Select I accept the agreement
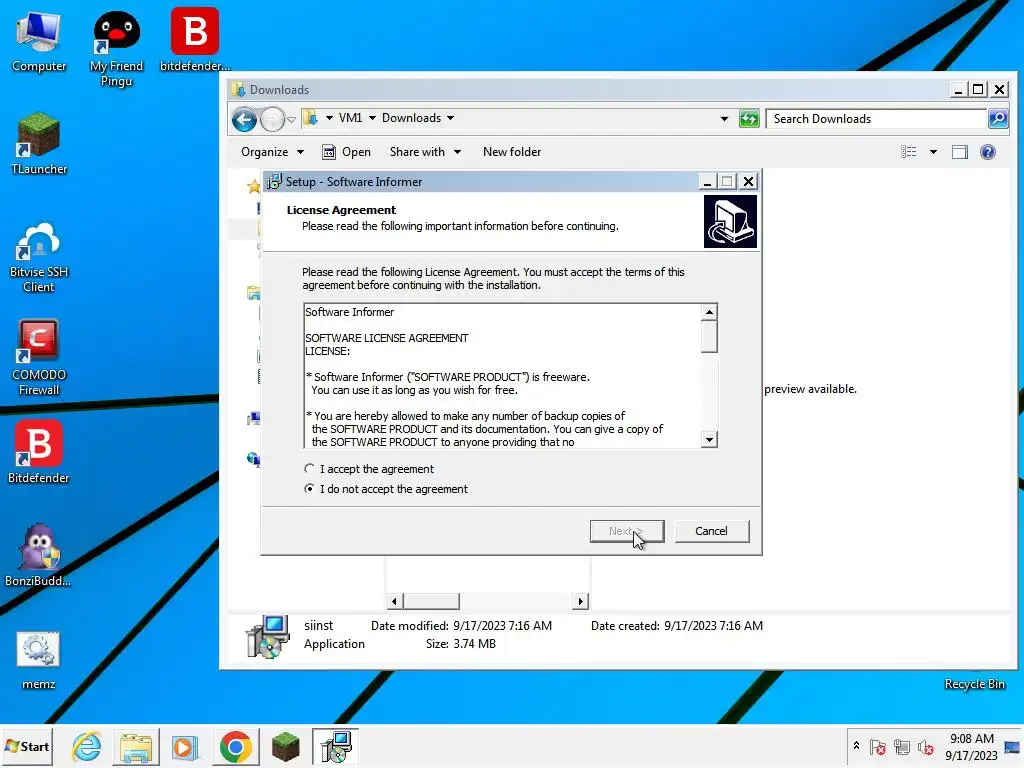 pos(369,469)
